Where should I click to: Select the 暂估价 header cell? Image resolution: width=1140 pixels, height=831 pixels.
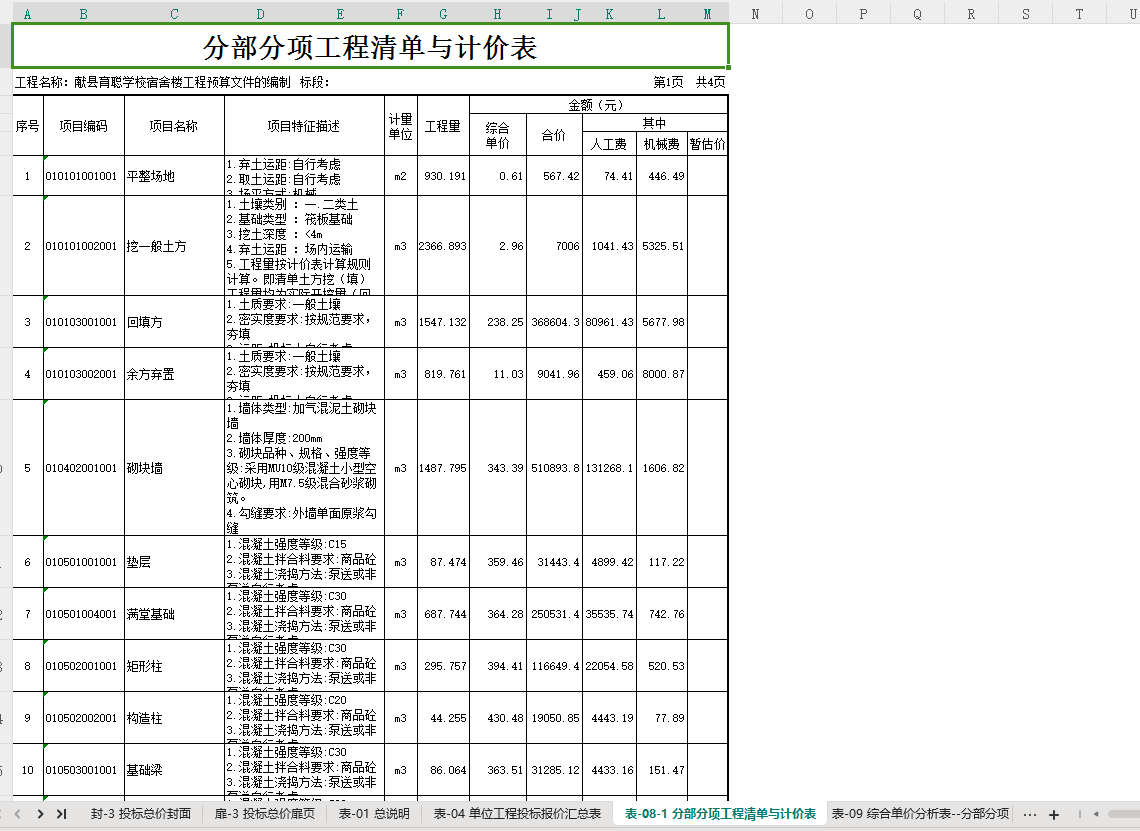tap(707, 144)
